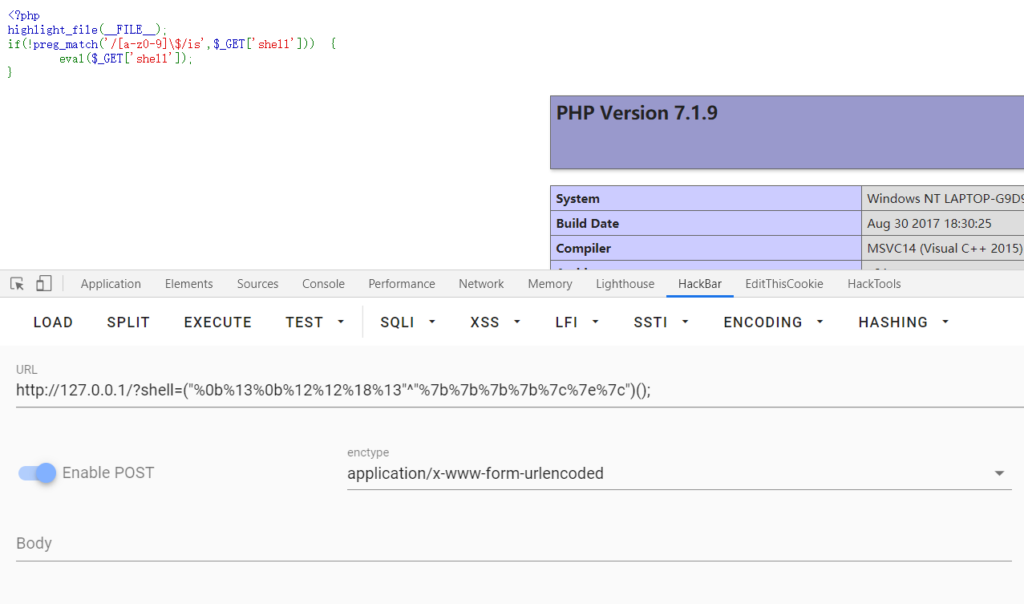Select the Lighthouse tab

(625, 284)
